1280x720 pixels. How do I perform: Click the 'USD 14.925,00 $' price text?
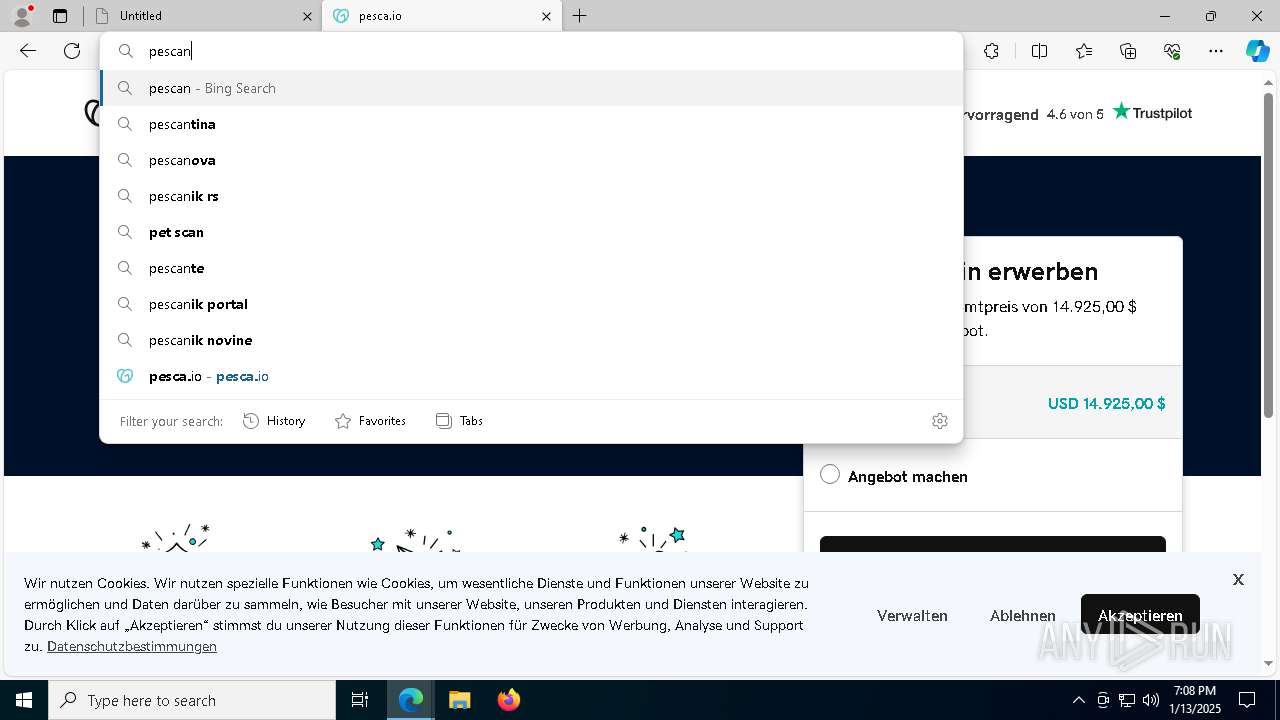[1106, 404]
